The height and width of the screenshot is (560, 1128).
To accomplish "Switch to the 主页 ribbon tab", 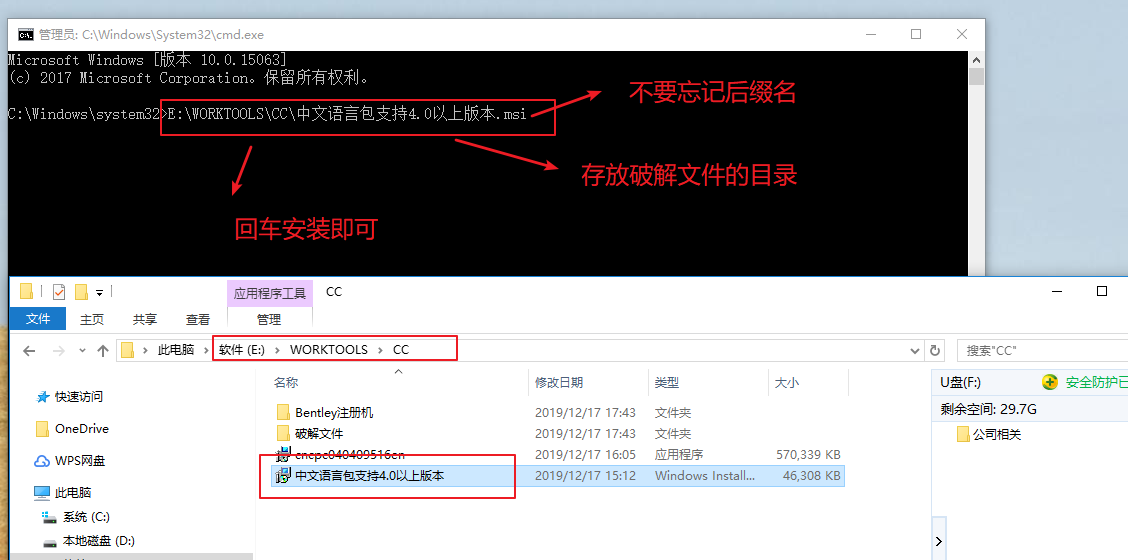I will tap(92, 319).
